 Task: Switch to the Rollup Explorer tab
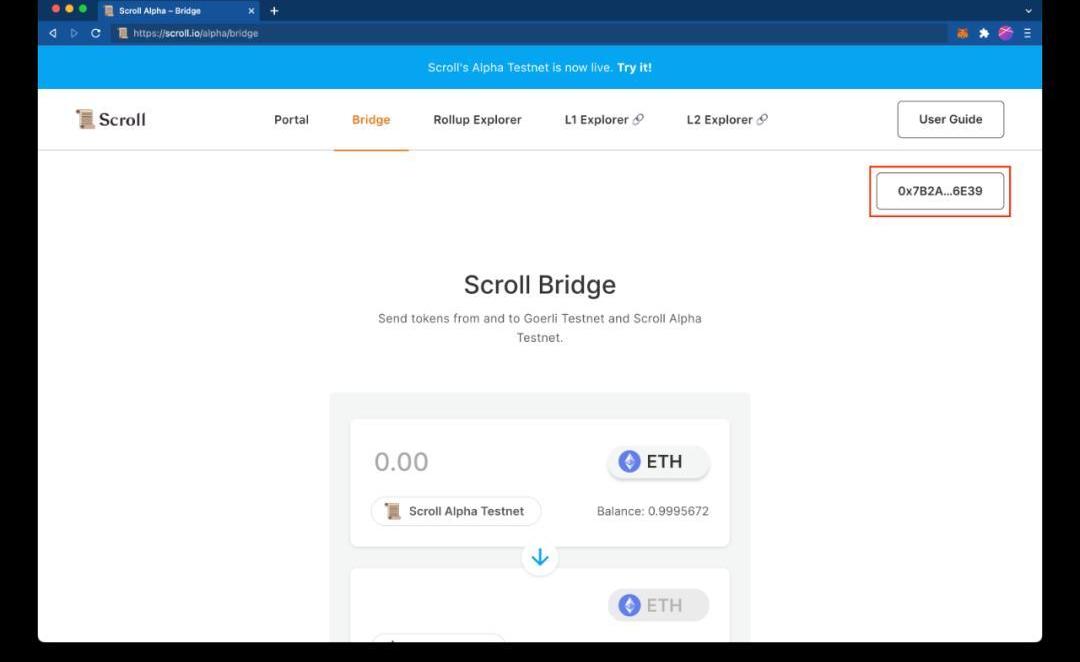pyautogui.click(x=477, y=120)
